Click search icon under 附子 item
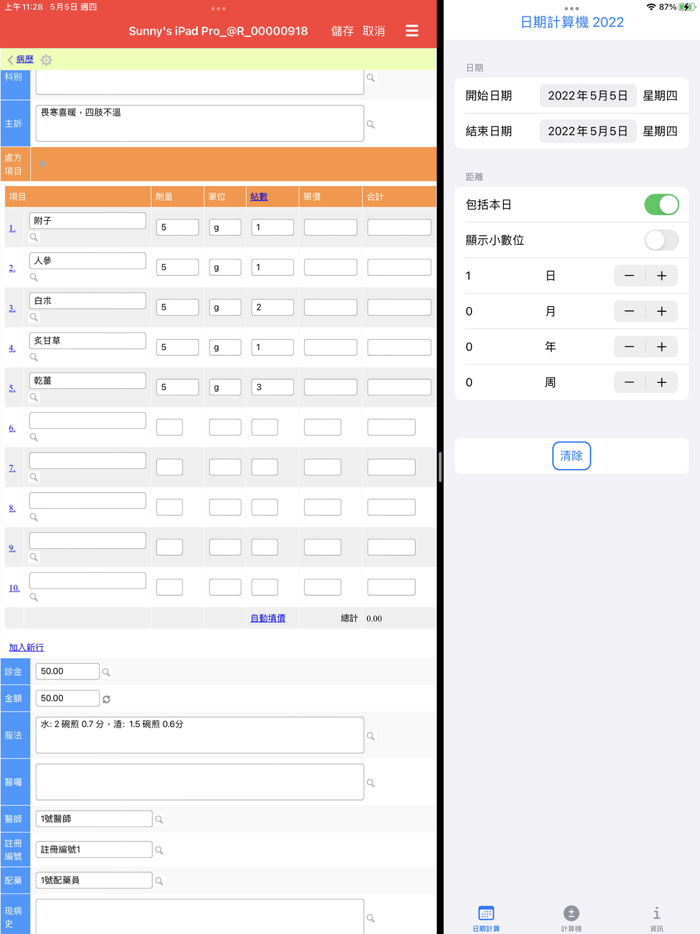 34,237
